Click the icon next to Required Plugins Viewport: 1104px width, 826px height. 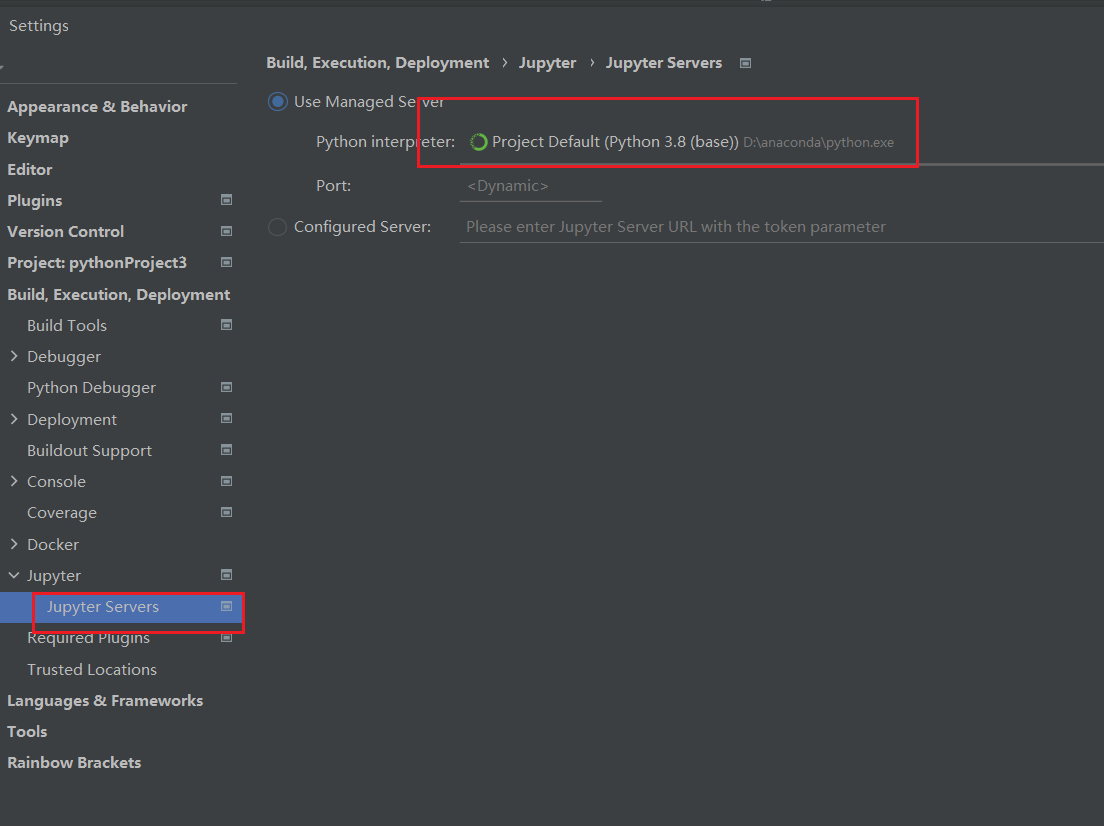225,637
